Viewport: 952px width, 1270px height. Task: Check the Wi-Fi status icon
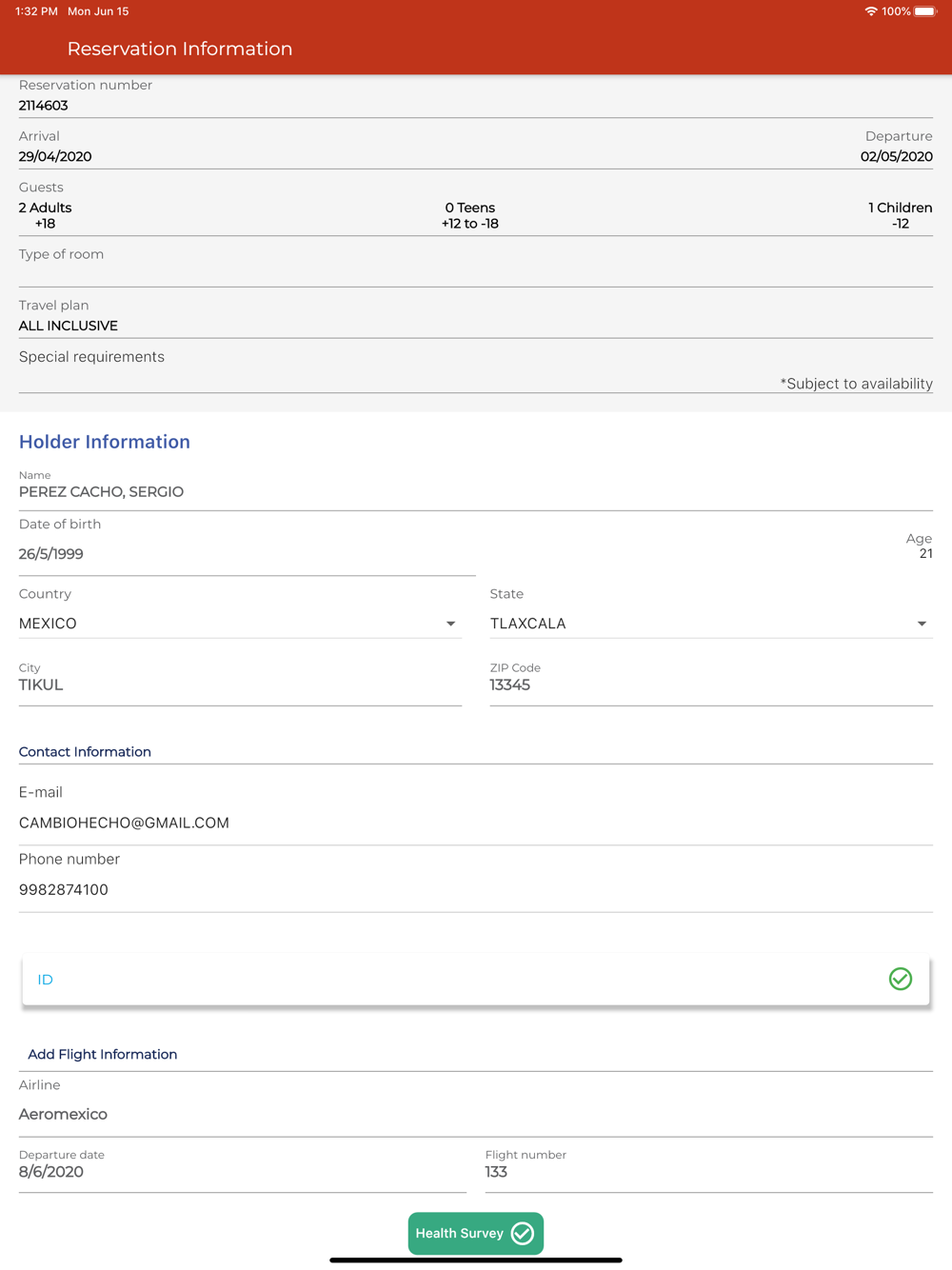click(x=870, y=11)
